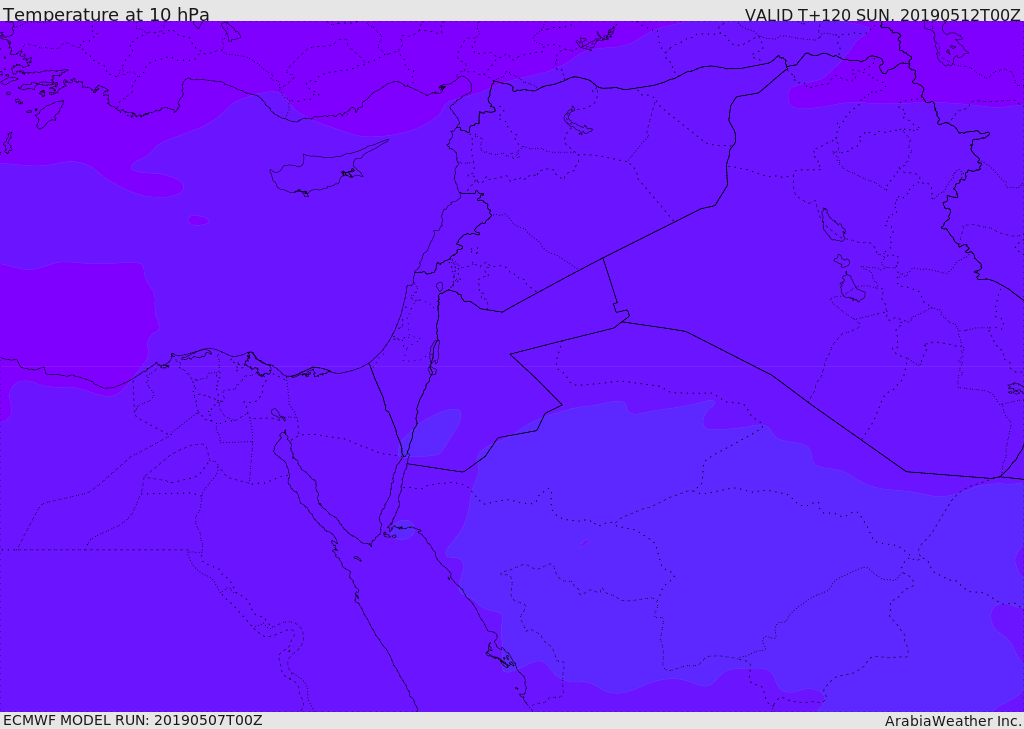Click the 'VALID T+120 SUN. 20190512T00Z' label
This screenshot has width=1024, height=729.
point(882,15)
